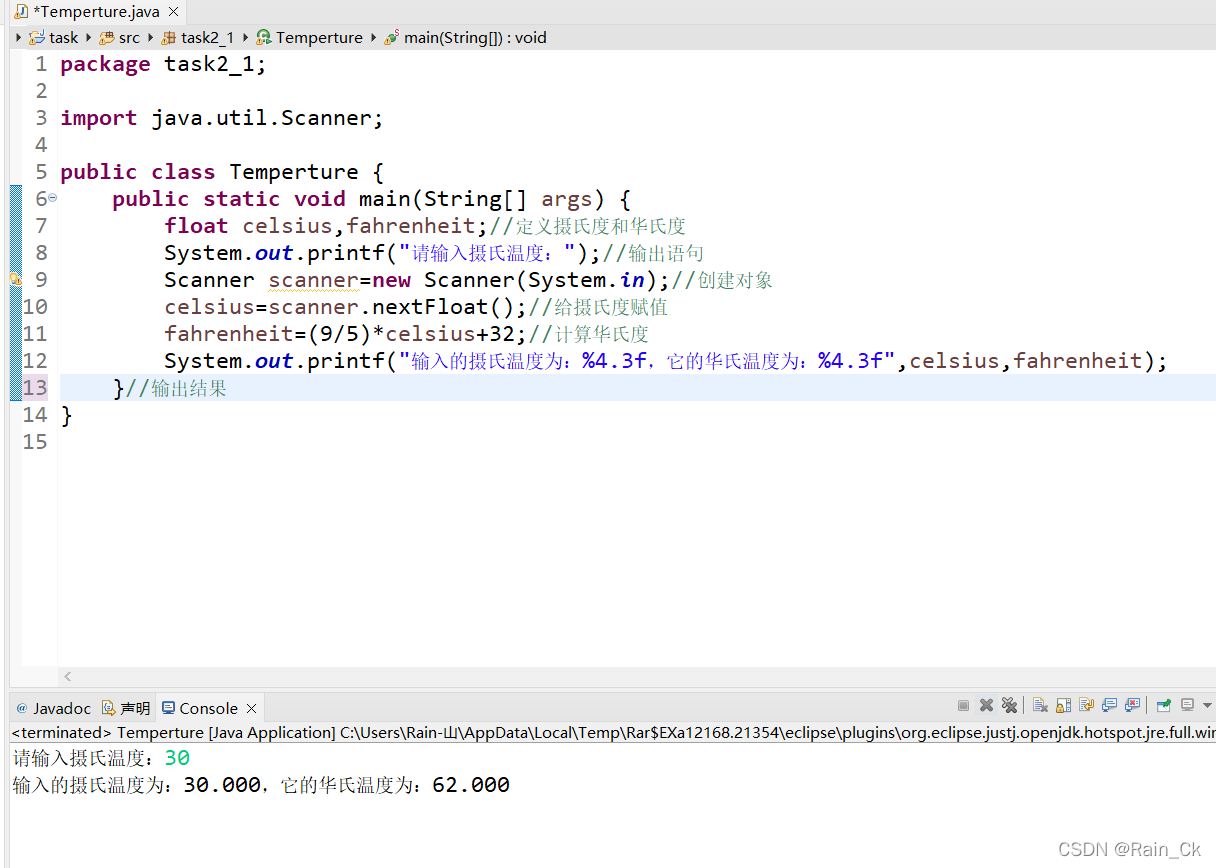Image resolution: width=1216 pixels, height=868 pixels.
Task: Click the Java file icon on editor tab
Action: 21,12
